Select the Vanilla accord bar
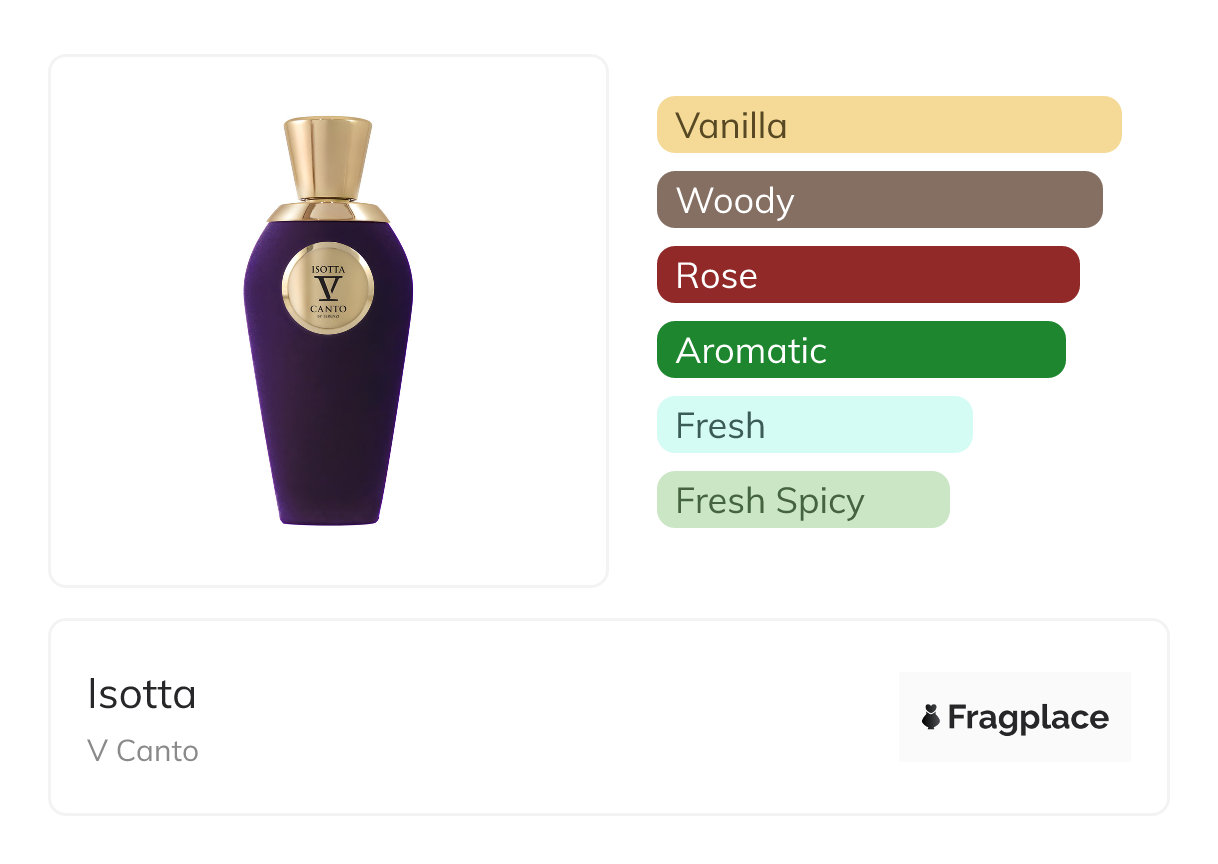 click(889, 125)
